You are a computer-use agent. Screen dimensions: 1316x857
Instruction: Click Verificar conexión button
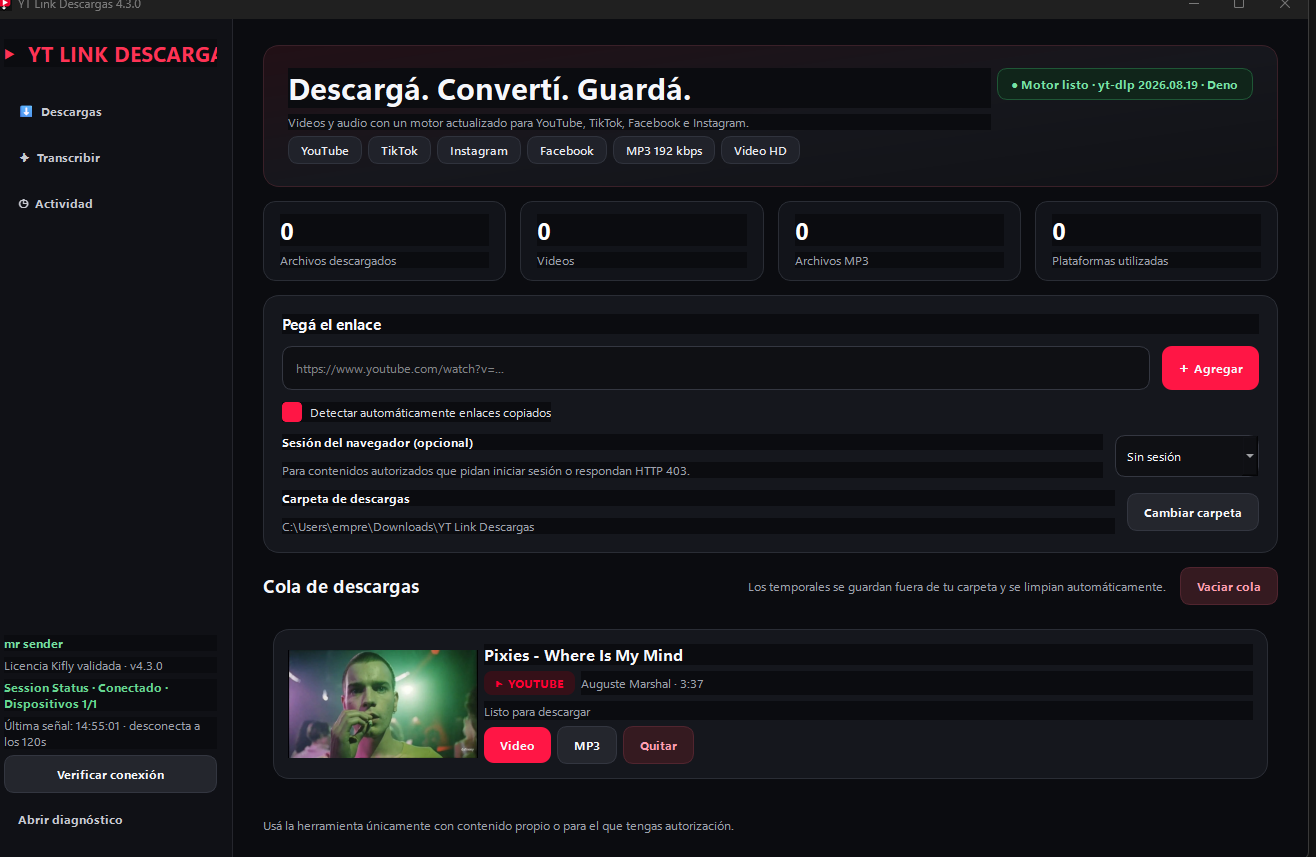tap(110, 774)
